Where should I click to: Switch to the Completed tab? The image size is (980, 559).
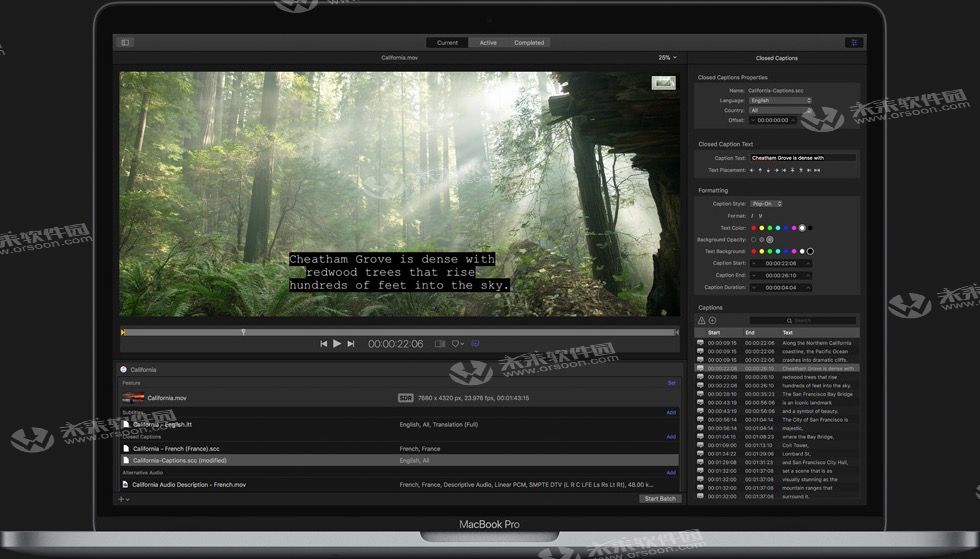pyautogui.click(x=529, y=42)
